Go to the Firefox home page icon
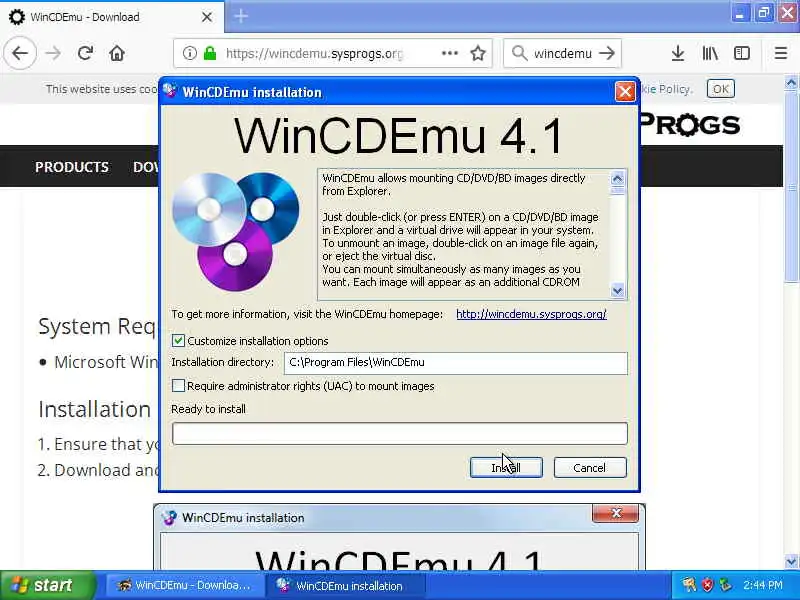The height and width of the screenshot is (600, 800). 117,53
